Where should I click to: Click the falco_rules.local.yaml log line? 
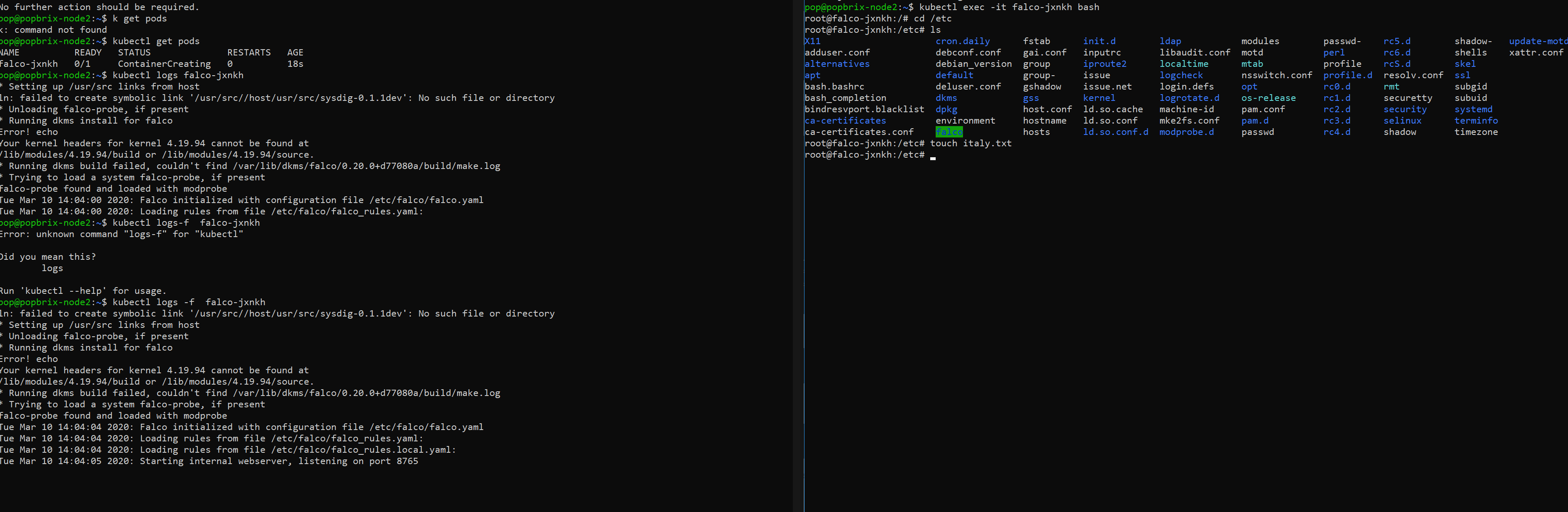click(x=228, y=450)
